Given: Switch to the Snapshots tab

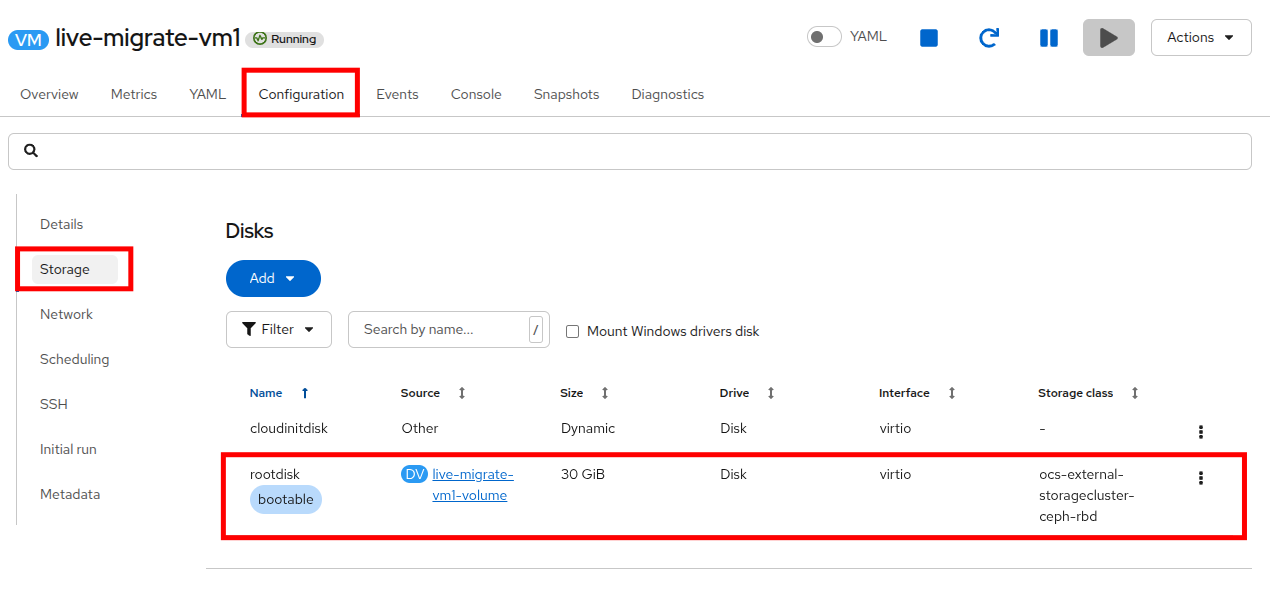Looking at the screenshot, I should coord(566,94).
